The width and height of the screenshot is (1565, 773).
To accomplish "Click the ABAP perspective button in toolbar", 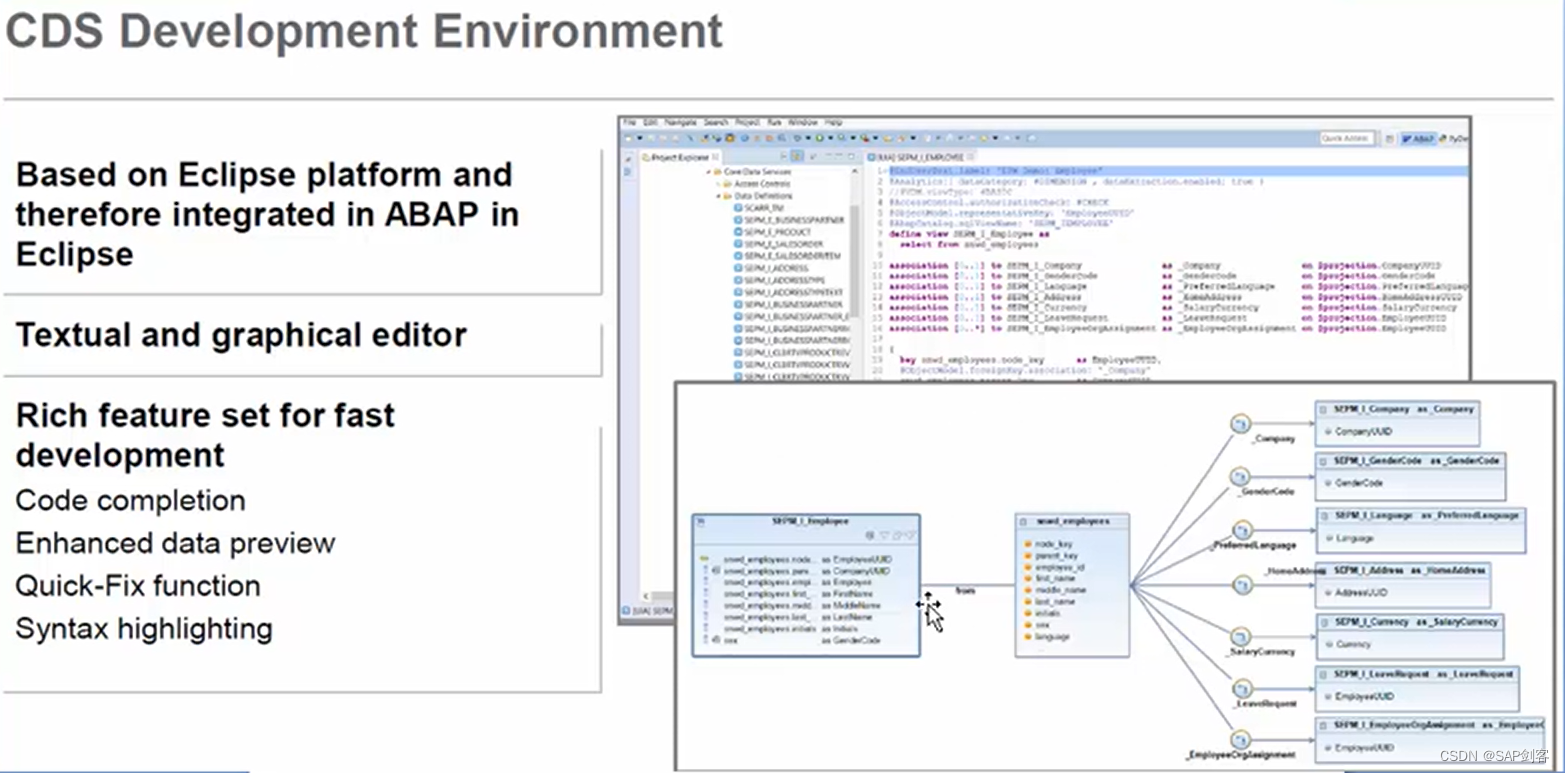I will coord(1419,139).
